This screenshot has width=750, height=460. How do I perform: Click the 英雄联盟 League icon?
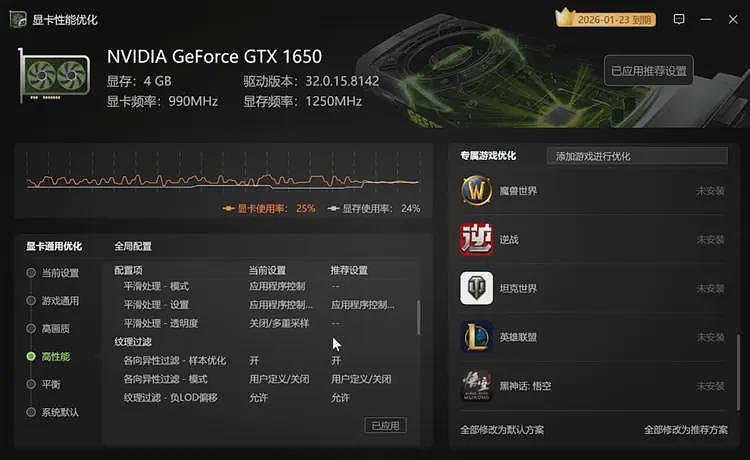476,337
